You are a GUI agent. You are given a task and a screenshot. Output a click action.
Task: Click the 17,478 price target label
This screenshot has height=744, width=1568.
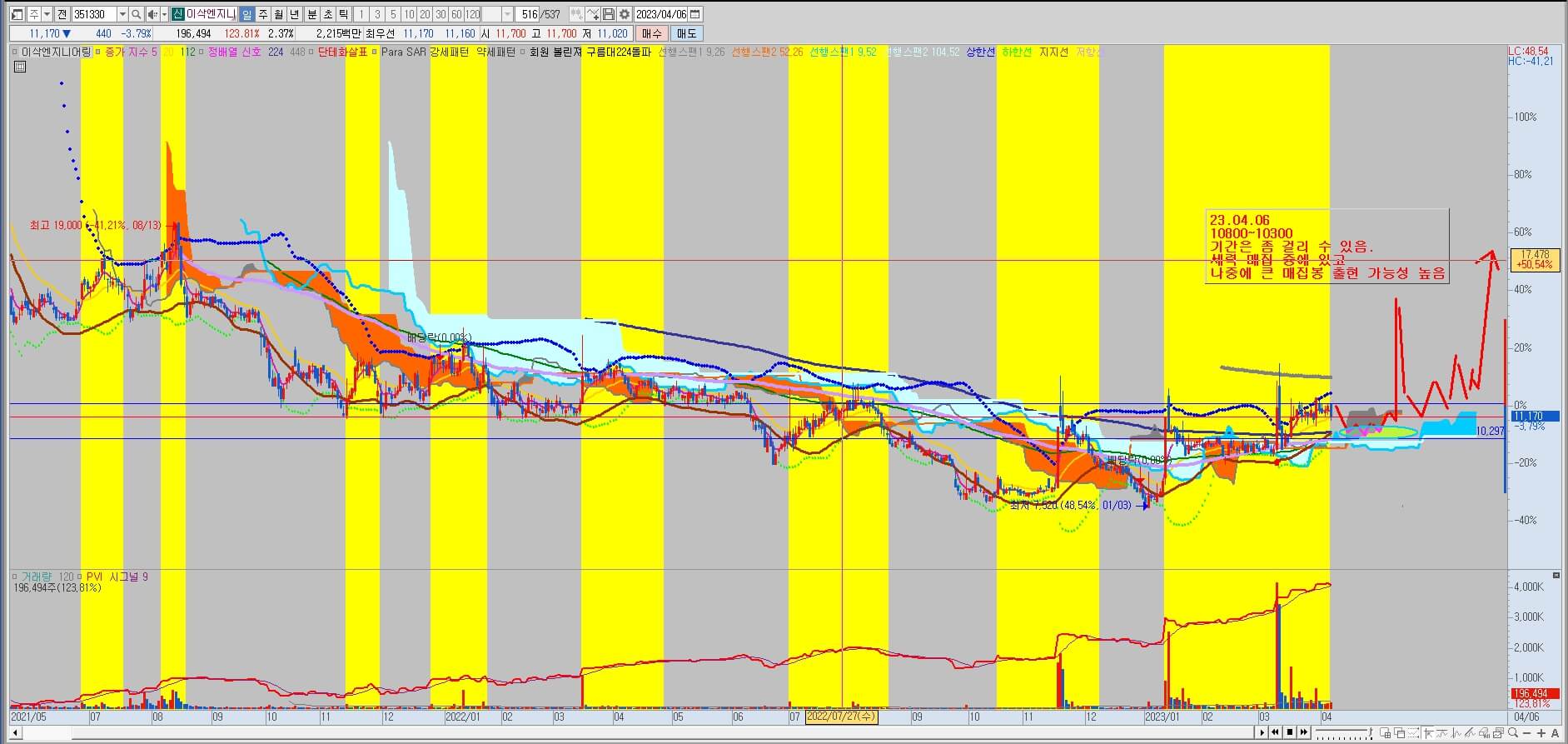pos(1535,254)
